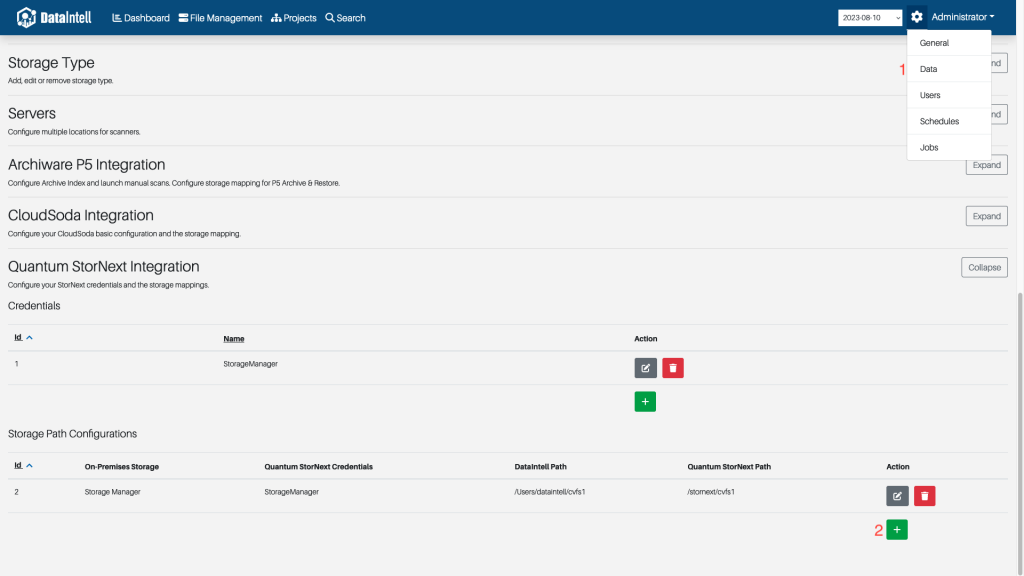This screenshot has width=1024, height=576.
Task: Delete the Storage Manager path configuration
Action: 925,496
